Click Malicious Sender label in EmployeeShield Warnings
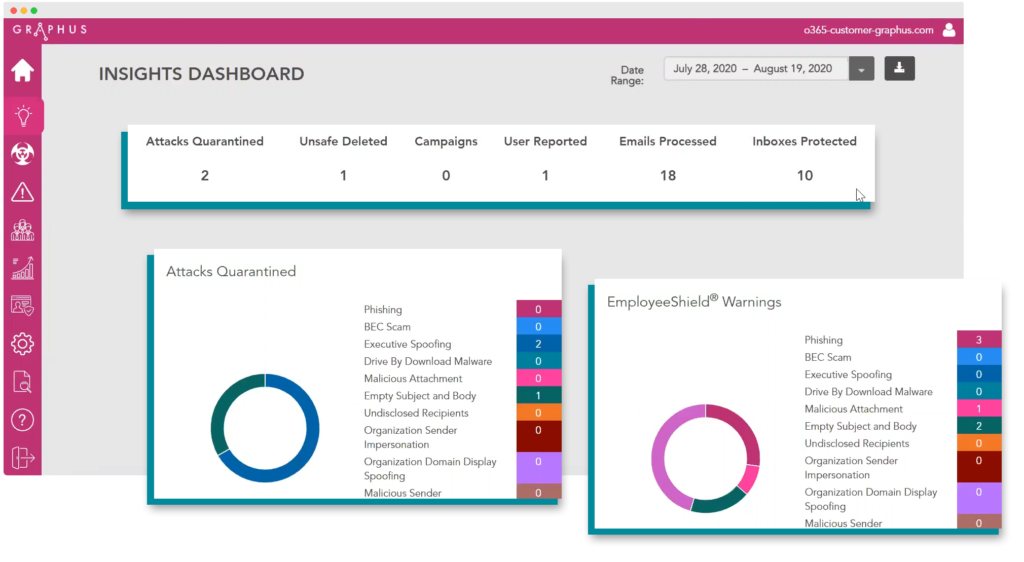The width and height of the screenshot is (1024, 562). (x=843, y=523)
